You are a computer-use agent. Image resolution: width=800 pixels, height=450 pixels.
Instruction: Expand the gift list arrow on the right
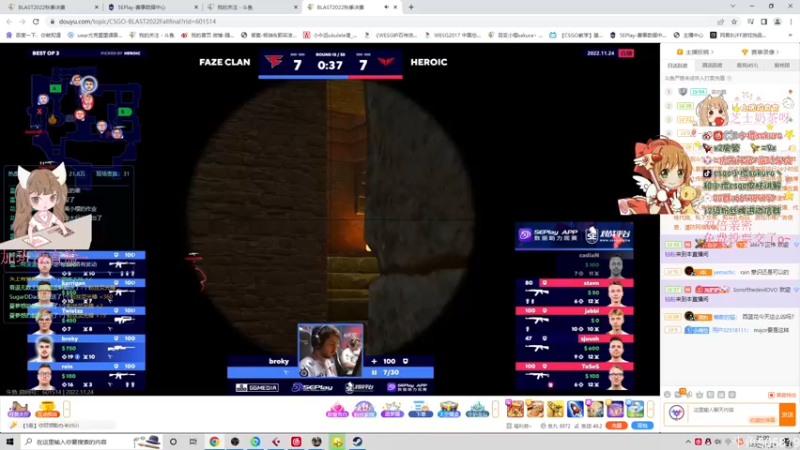tap(651, 409)
